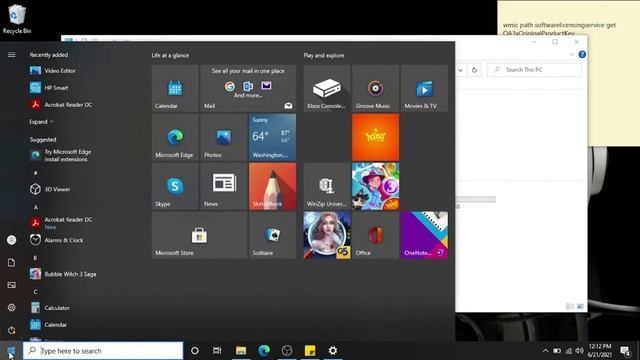Open the user account icon in Start sidebar
Image resolution: width=640 pixels, height=360 pixels.
pos(11,240)
